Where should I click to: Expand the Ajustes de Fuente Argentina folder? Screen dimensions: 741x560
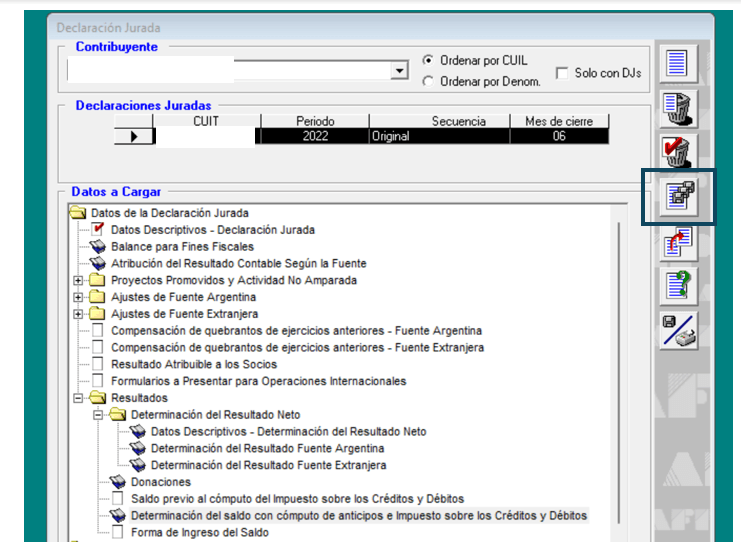pyautogui.click(x=78, y=297)
